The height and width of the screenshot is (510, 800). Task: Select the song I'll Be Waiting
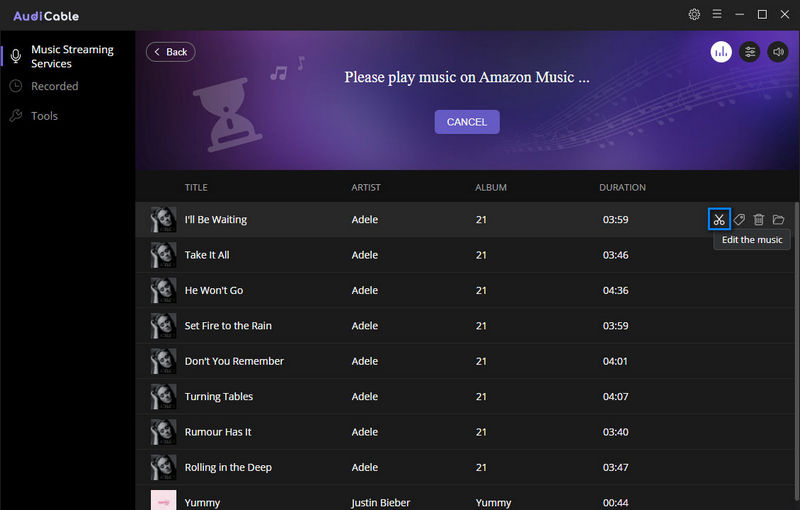216,219
